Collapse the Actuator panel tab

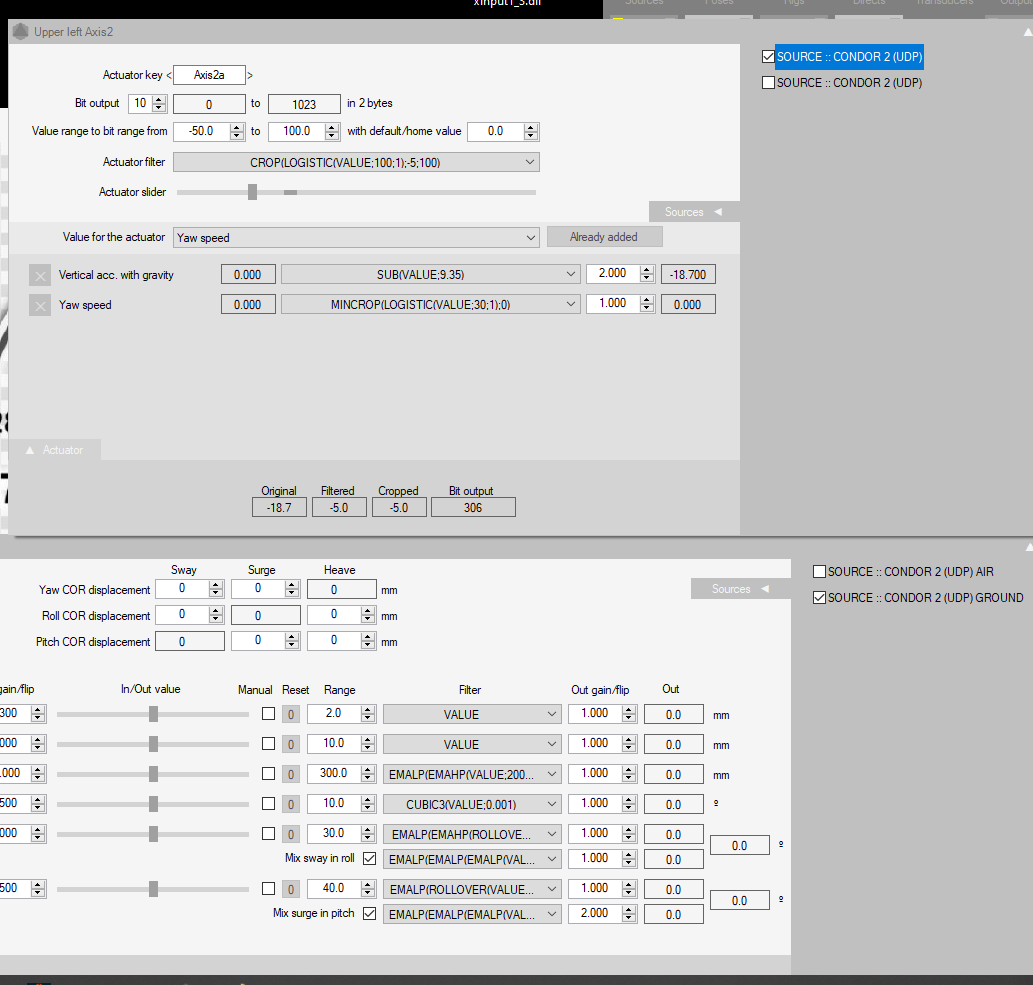[x=54, y=451]
